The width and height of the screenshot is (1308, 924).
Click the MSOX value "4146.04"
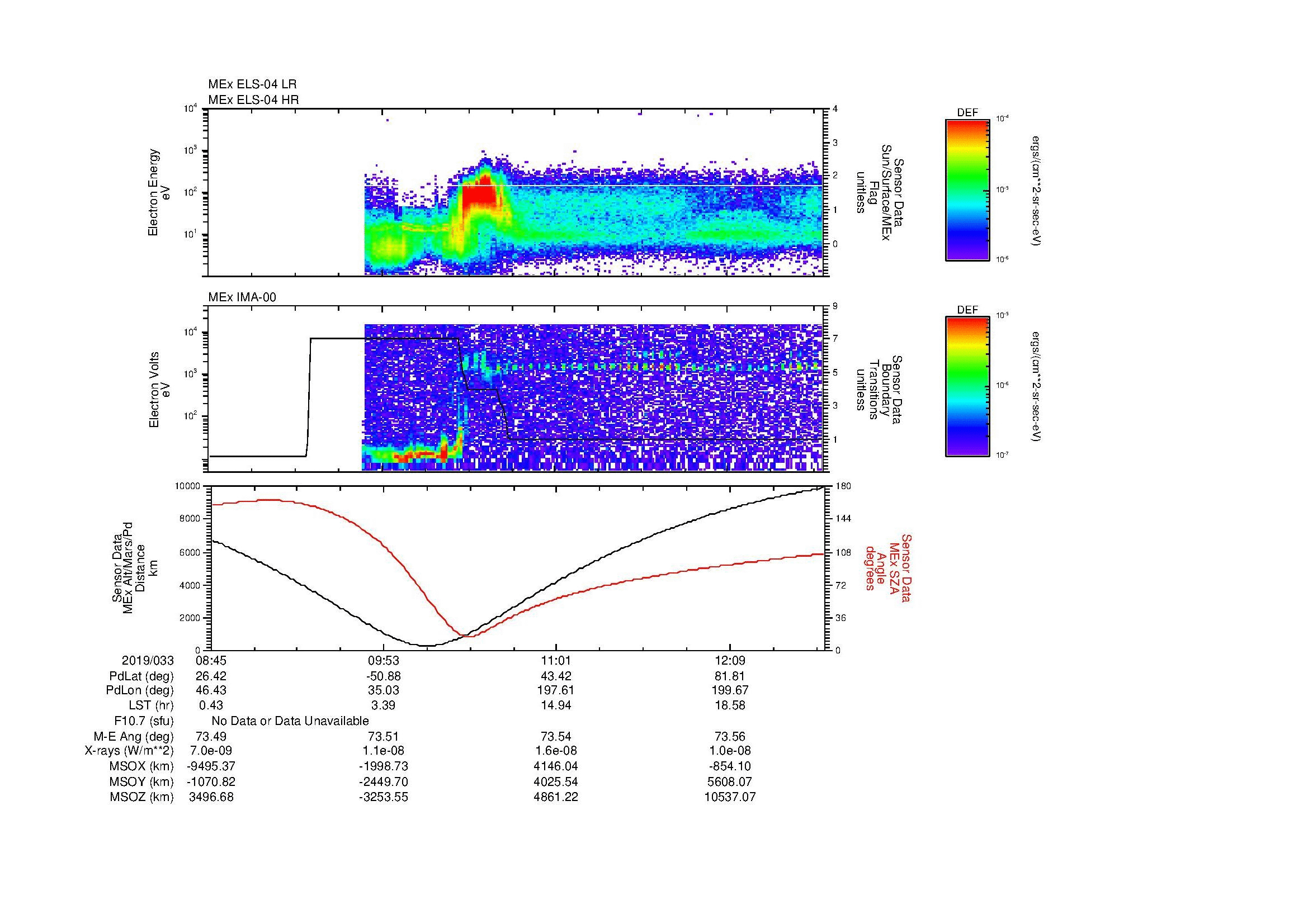pos(556,766)
